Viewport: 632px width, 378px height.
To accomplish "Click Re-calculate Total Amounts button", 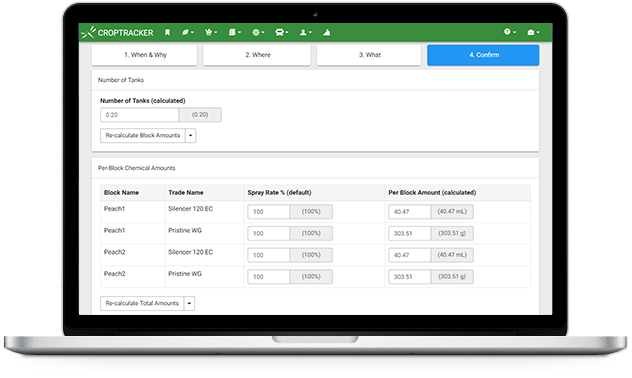I will [142, 303].
